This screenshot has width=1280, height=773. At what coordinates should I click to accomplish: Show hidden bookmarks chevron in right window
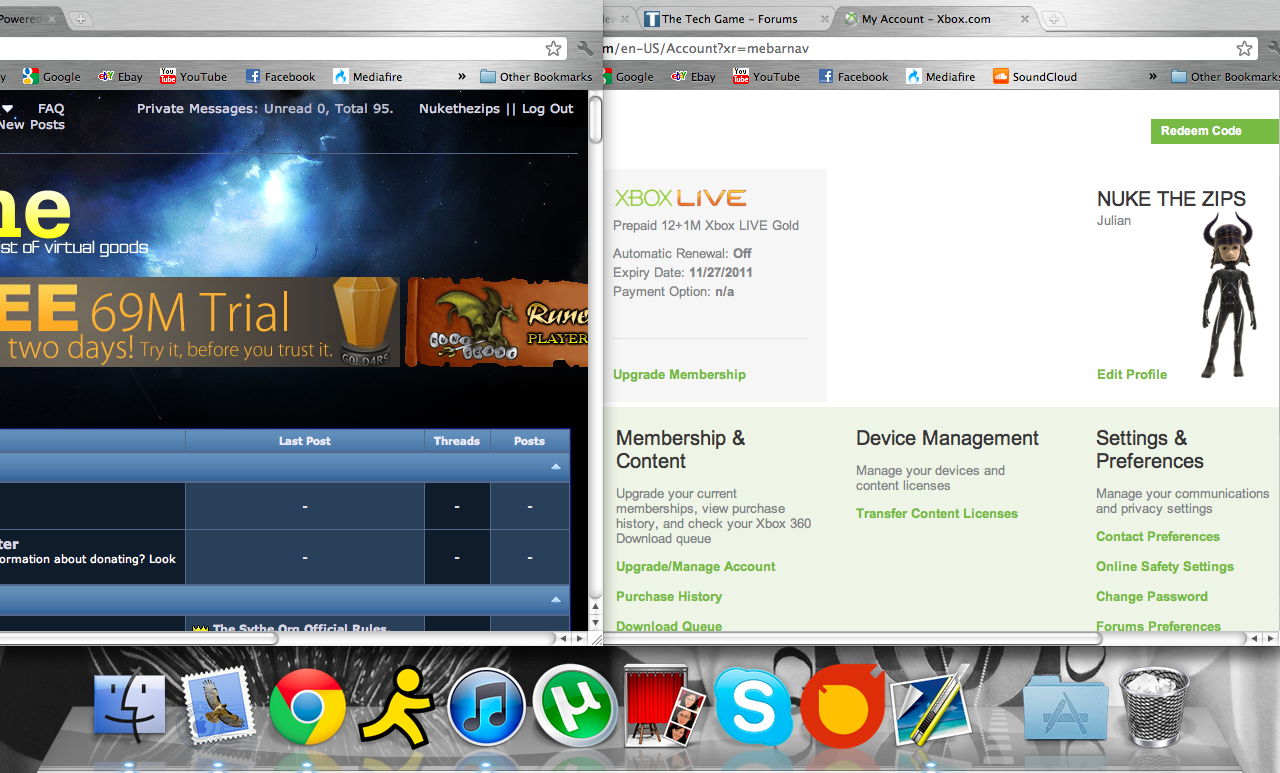[1152, 76]
